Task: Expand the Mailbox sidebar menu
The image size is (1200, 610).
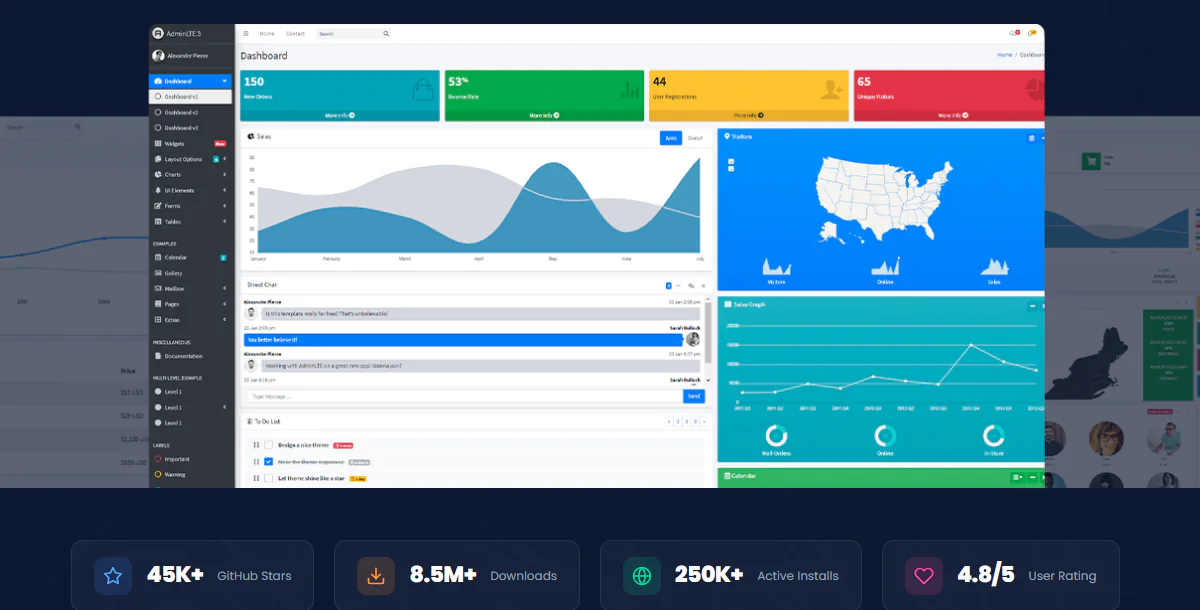Action: (190, 289)
